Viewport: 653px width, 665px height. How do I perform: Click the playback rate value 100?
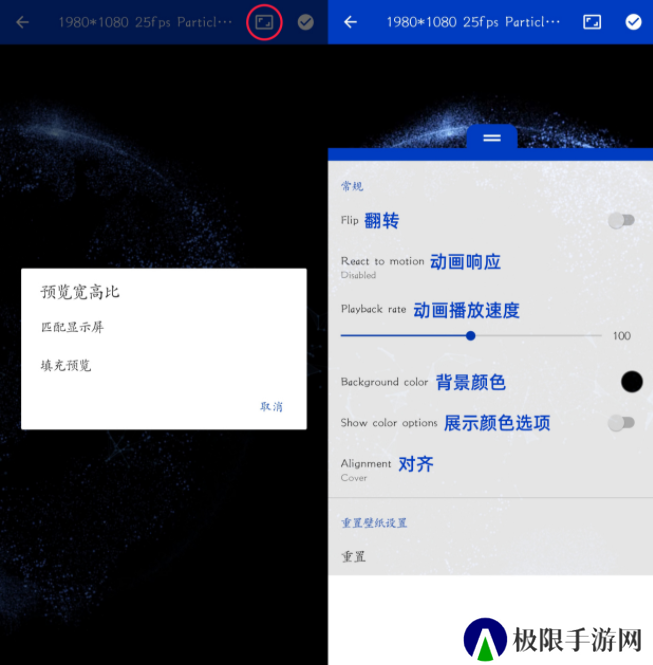click(x=622, y=336)
